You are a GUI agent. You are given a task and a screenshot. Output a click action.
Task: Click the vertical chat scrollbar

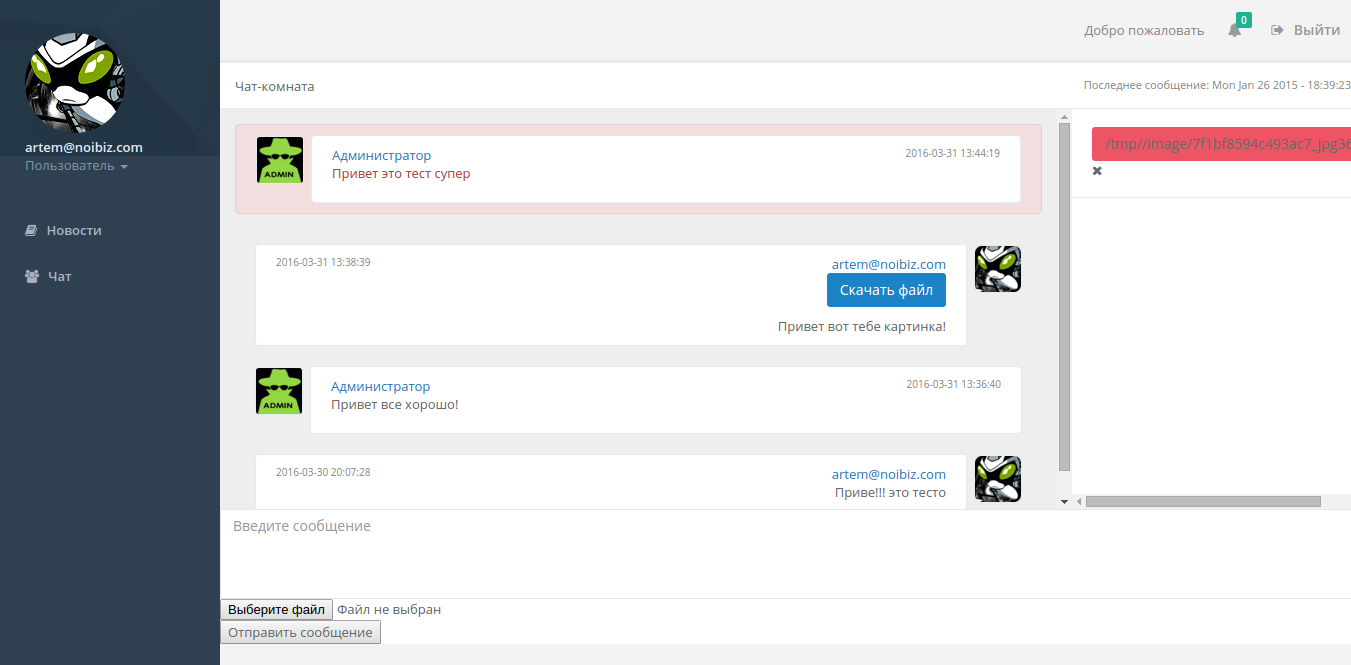(x=1064, y=300)
